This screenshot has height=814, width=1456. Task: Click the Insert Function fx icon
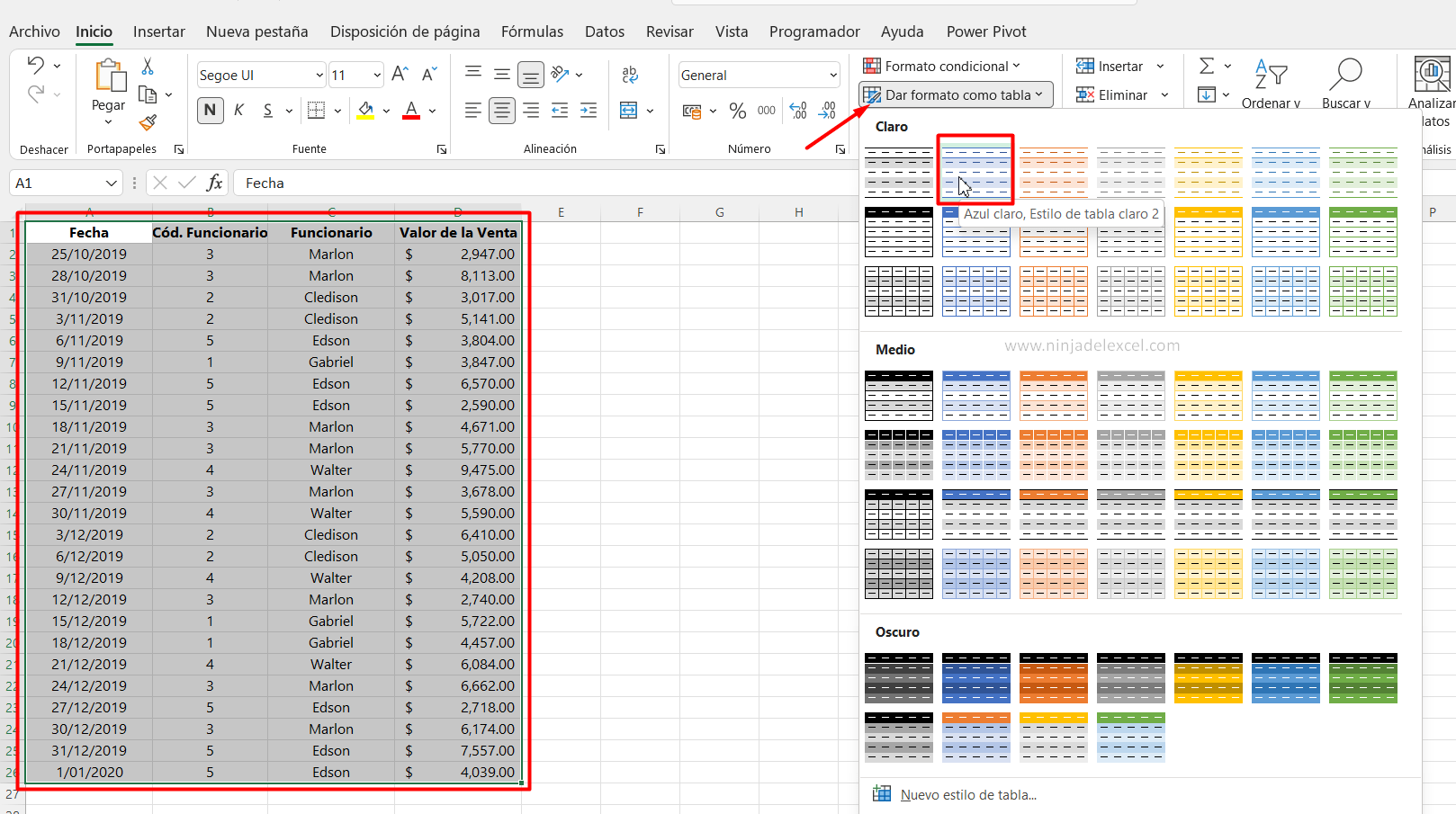click(214, 183)
